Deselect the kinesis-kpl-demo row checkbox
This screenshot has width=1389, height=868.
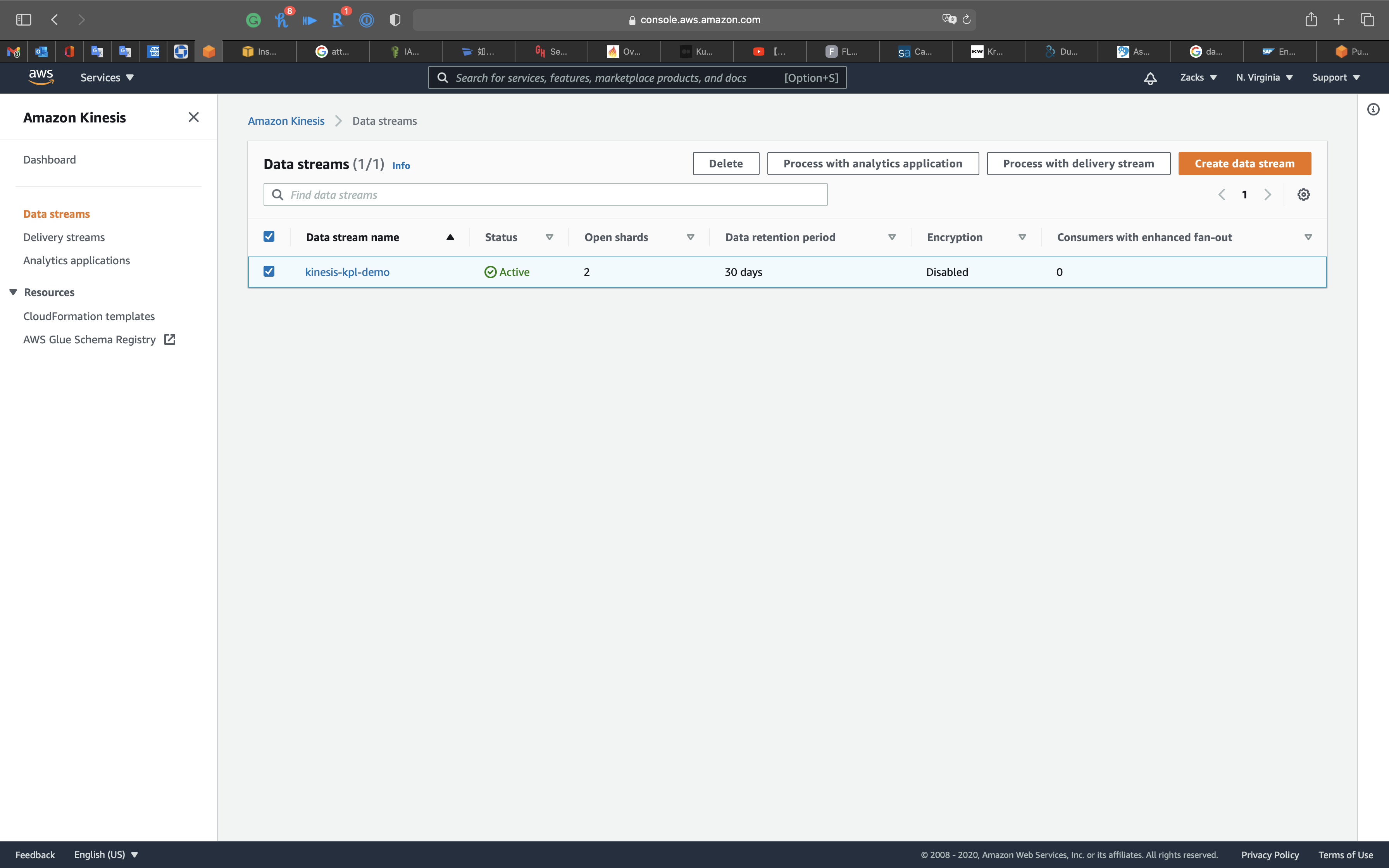(x=269, y=271)
